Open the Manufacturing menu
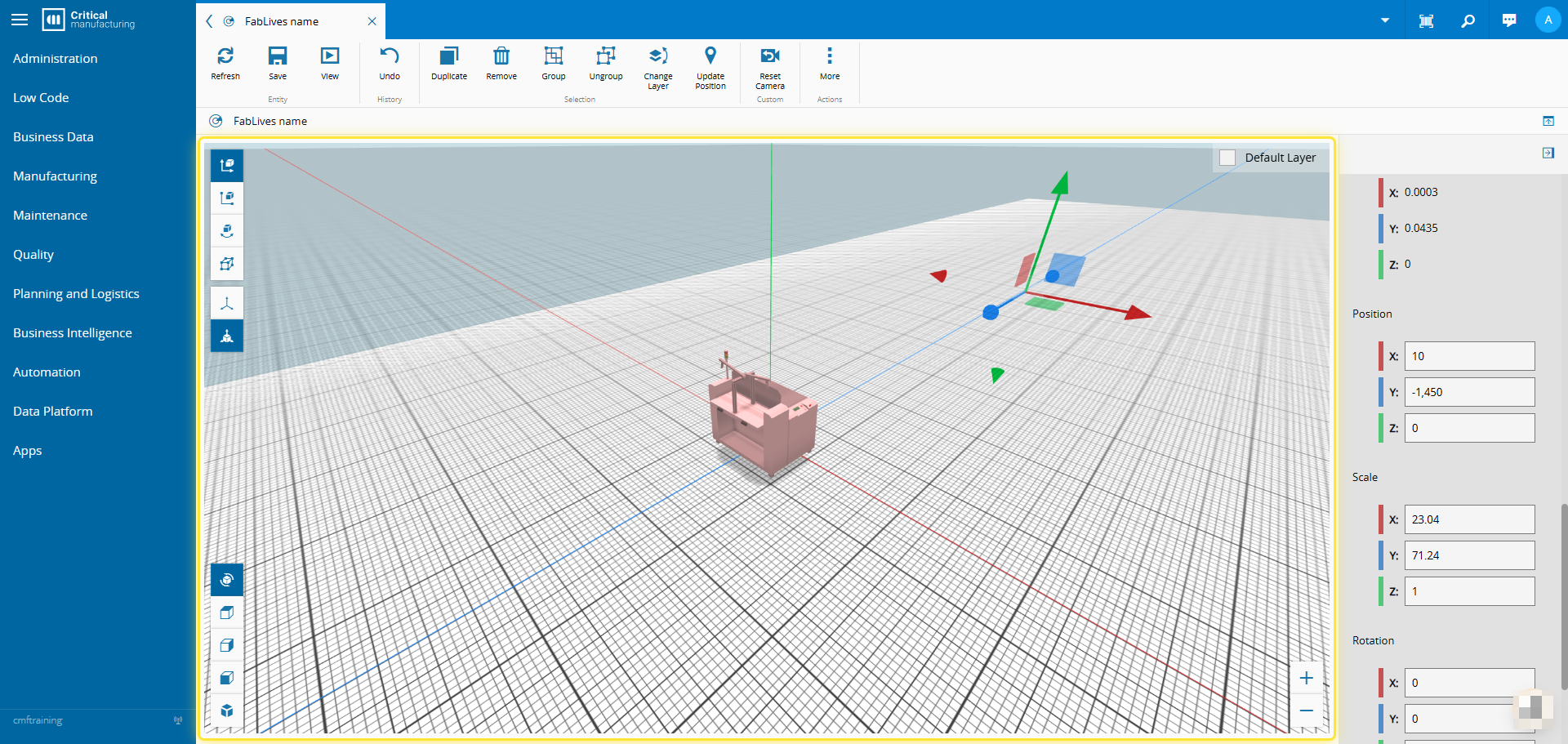 55,176
